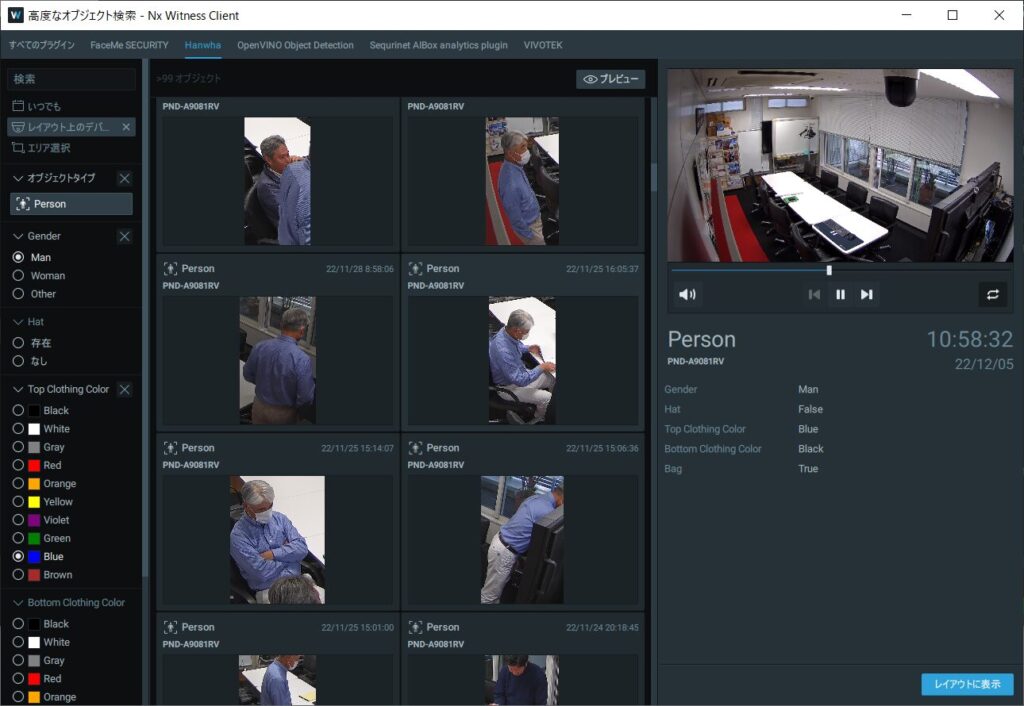Expand the Bottom Clothing Color section
Screen dimensions: 1024x706
[x=18, y=603]
